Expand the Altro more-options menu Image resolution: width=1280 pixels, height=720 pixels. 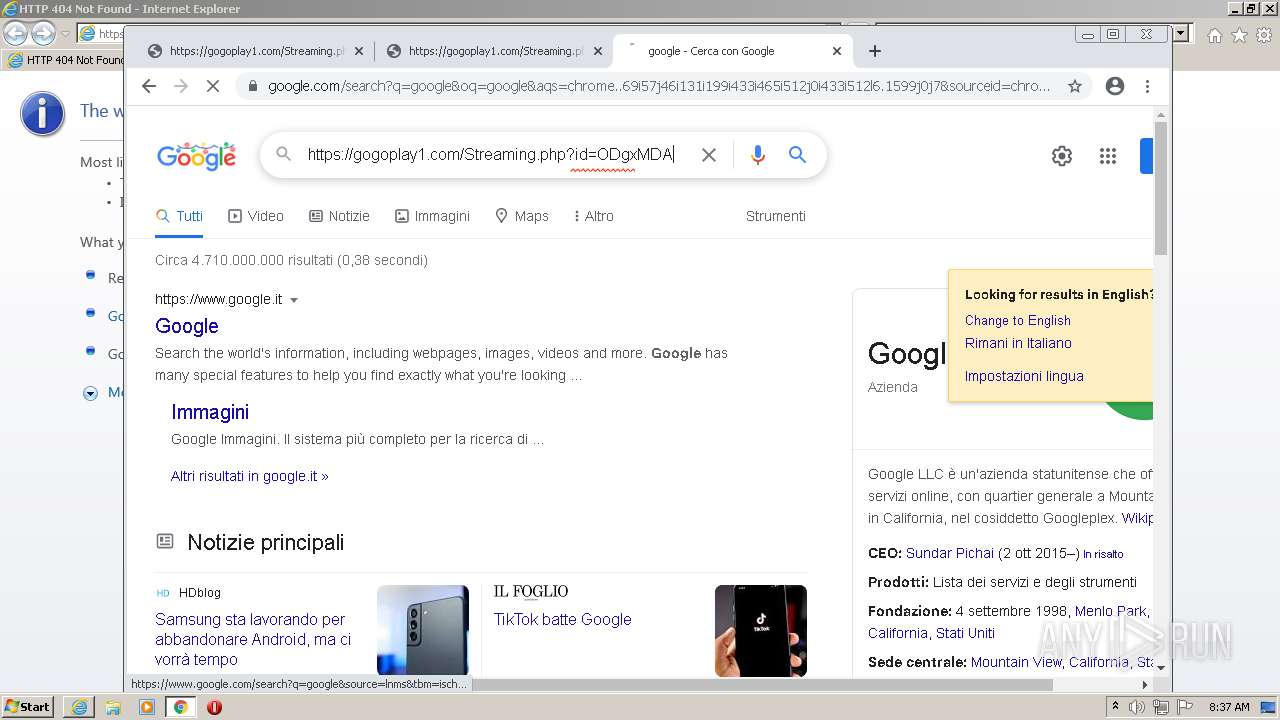[594, 216]
